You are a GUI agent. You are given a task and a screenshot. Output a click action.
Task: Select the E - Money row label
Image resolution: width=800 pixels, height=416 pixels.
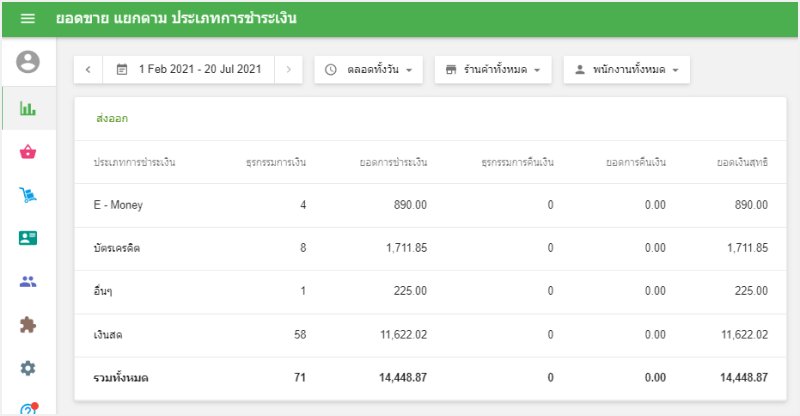click(118, 205)
